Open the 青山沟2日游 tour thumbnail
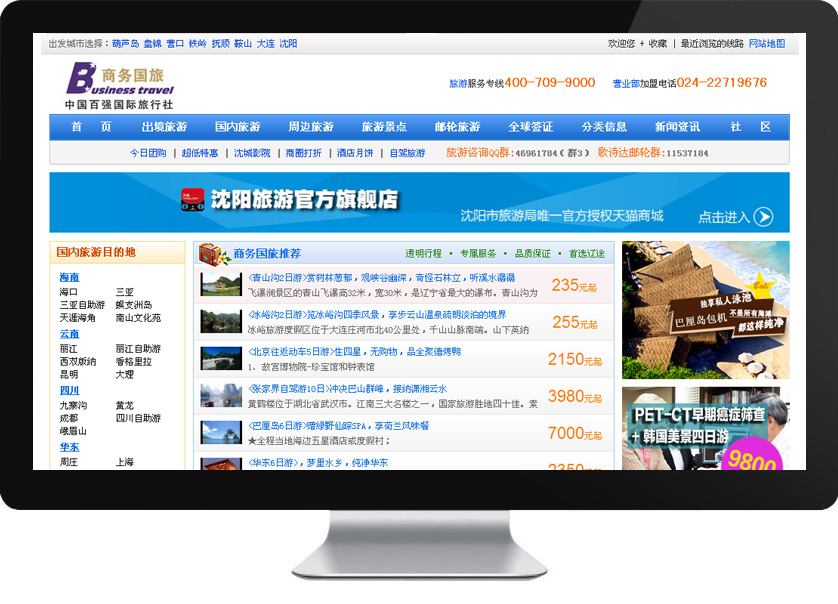 point(221,285)
